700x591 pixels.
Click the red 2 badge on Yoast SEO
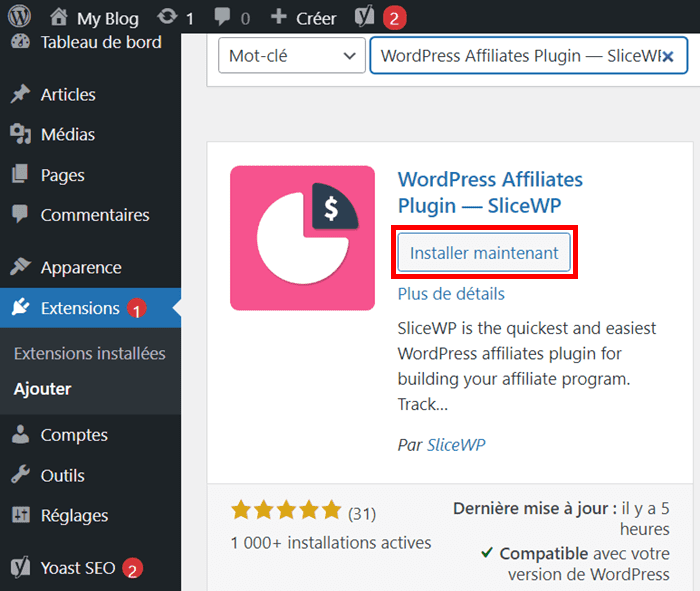[133, 569]
